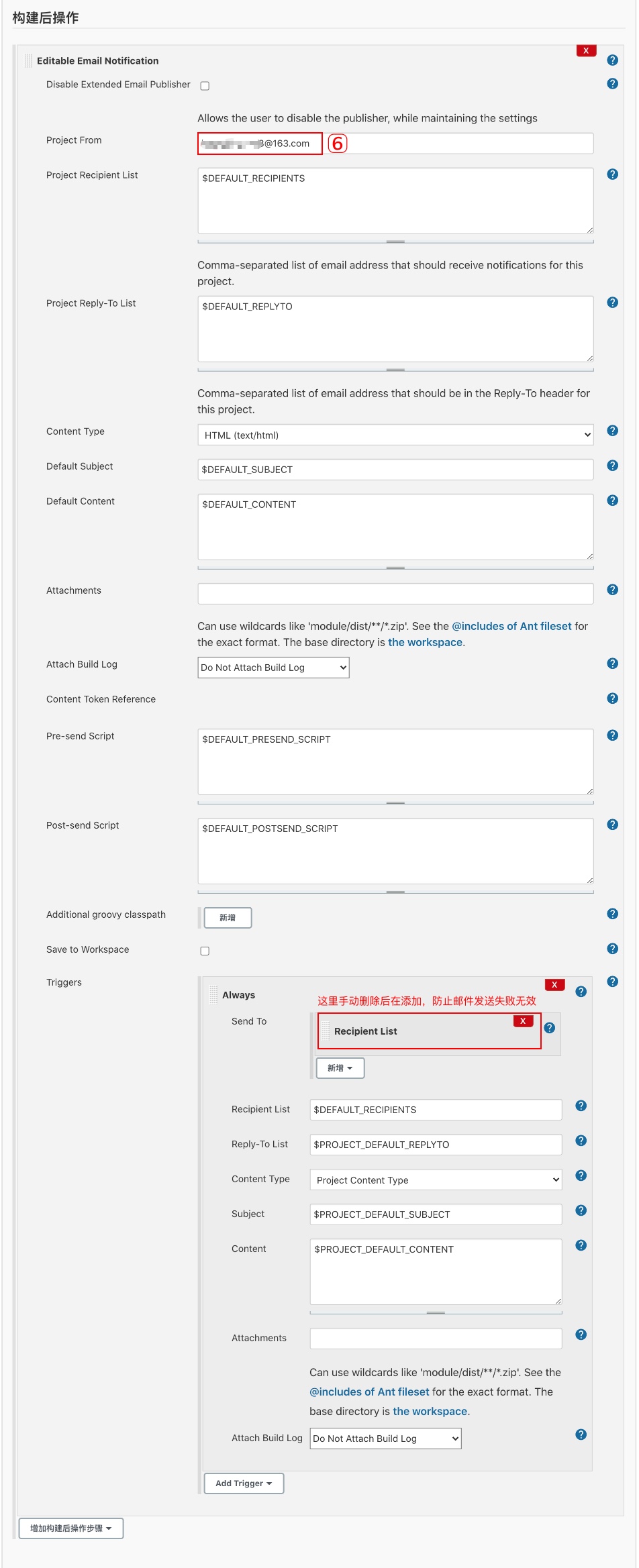Open help for Content Token Reference

(x=612, y=698)
